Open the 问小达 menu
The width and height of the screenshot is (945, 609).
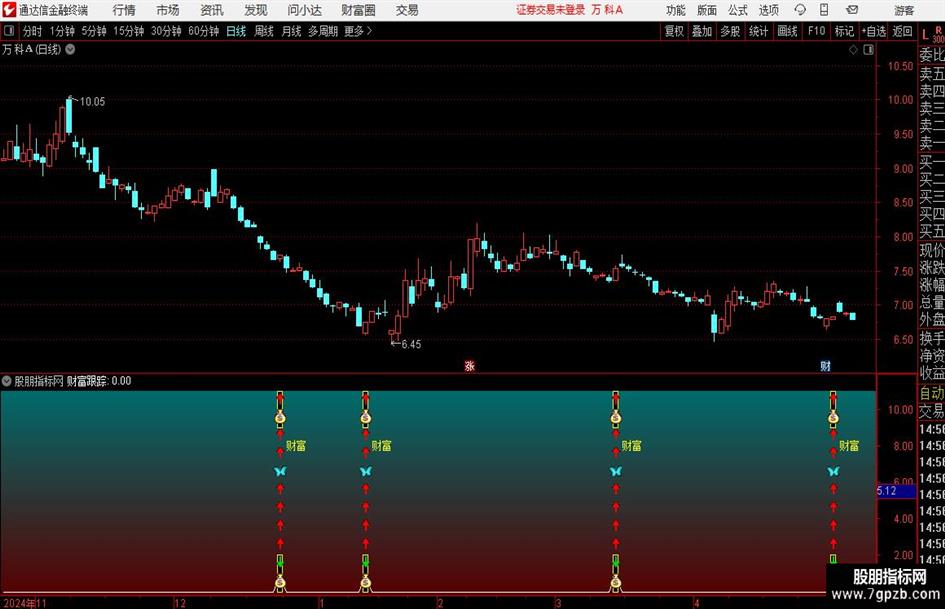[x=304, y=10]
